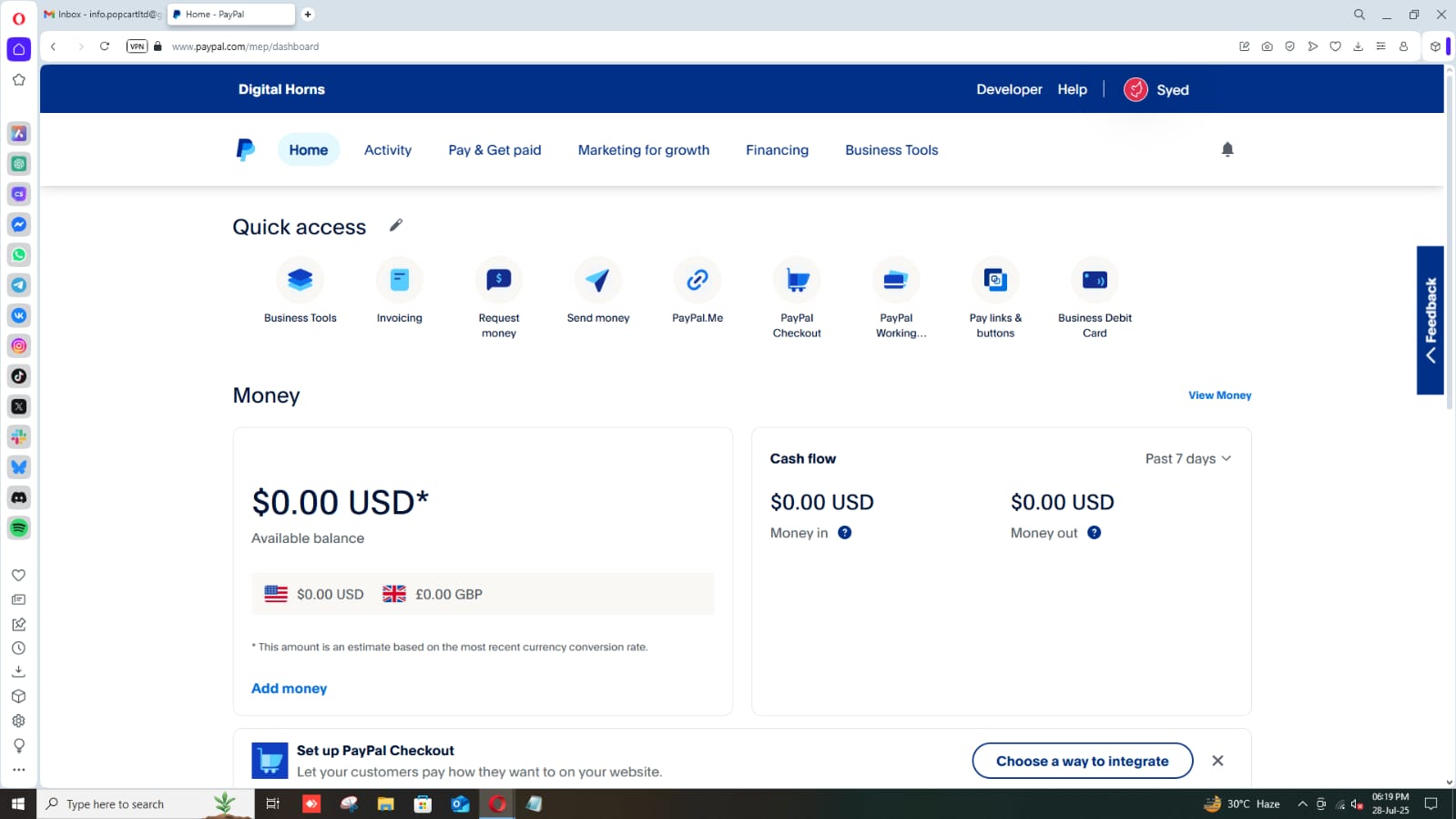
Task: Open the Business Tools nav menu
Action: click(891, 150)
